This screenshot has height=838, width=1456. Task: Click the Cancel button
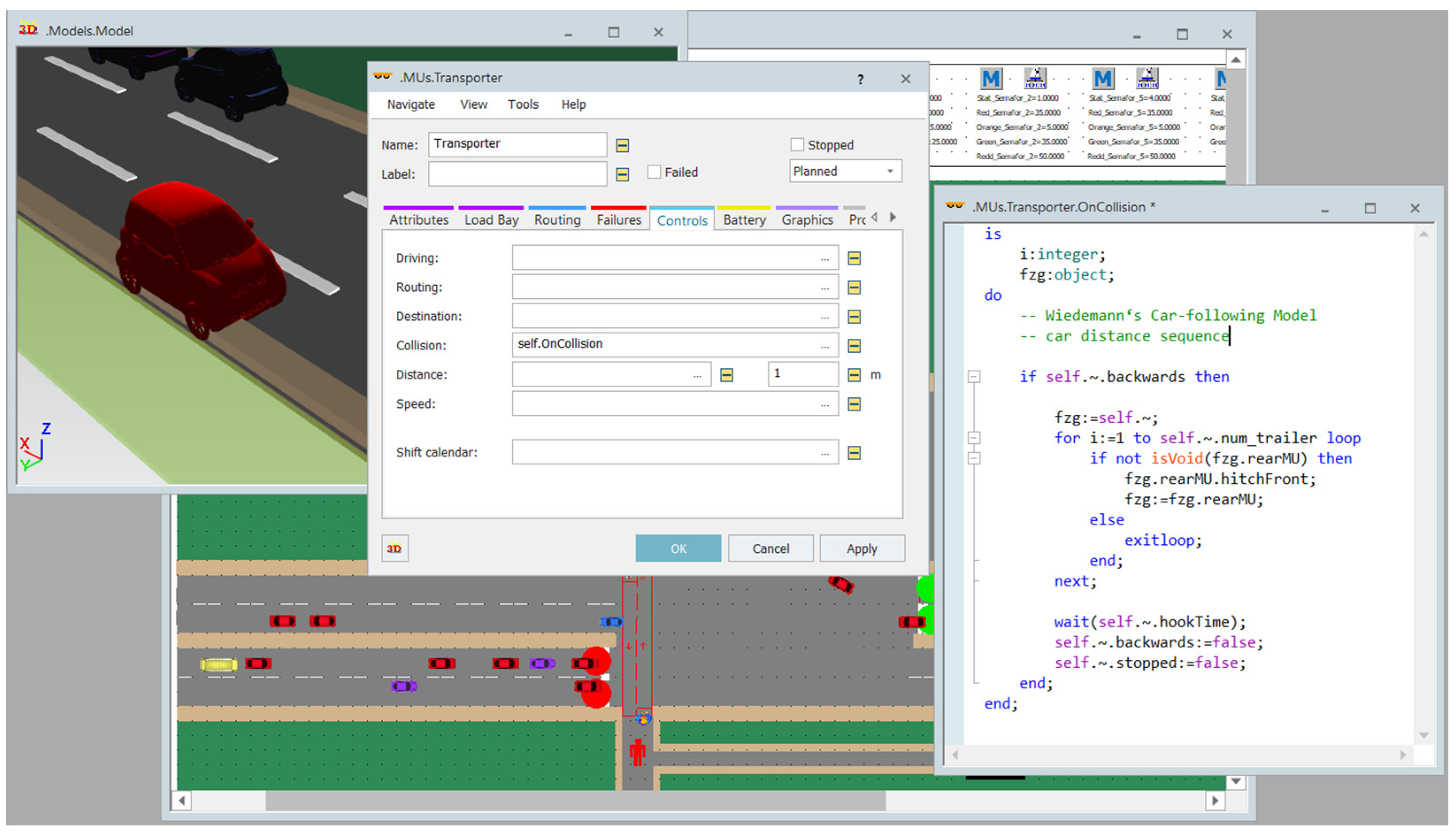coord(770,548)
